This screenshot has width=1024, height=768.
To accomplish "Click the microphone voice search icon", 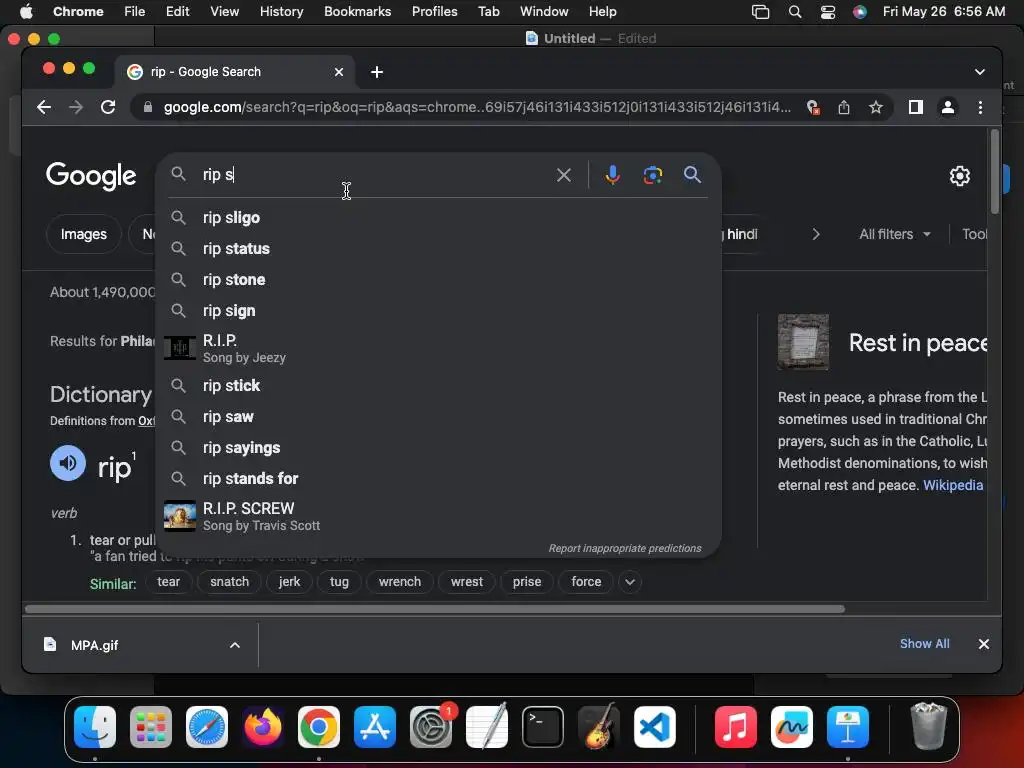I will tap(612, 175).
